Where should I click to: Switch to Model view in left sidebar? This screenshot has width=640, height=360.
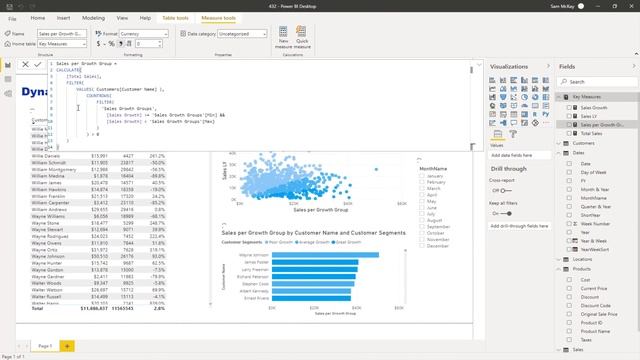(8, 93)
